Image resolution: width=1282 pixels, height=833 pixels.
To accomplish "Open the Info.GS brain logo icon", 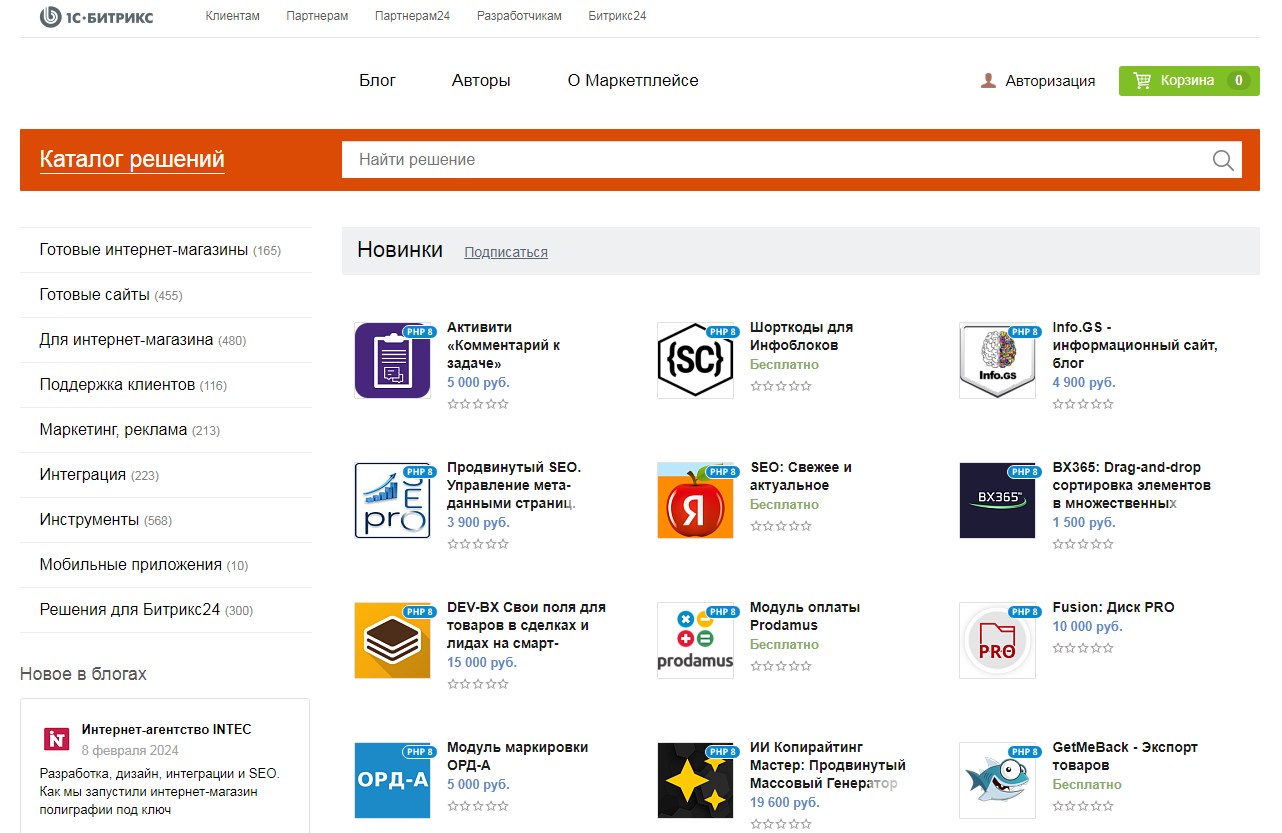I will tap(997, 360).
